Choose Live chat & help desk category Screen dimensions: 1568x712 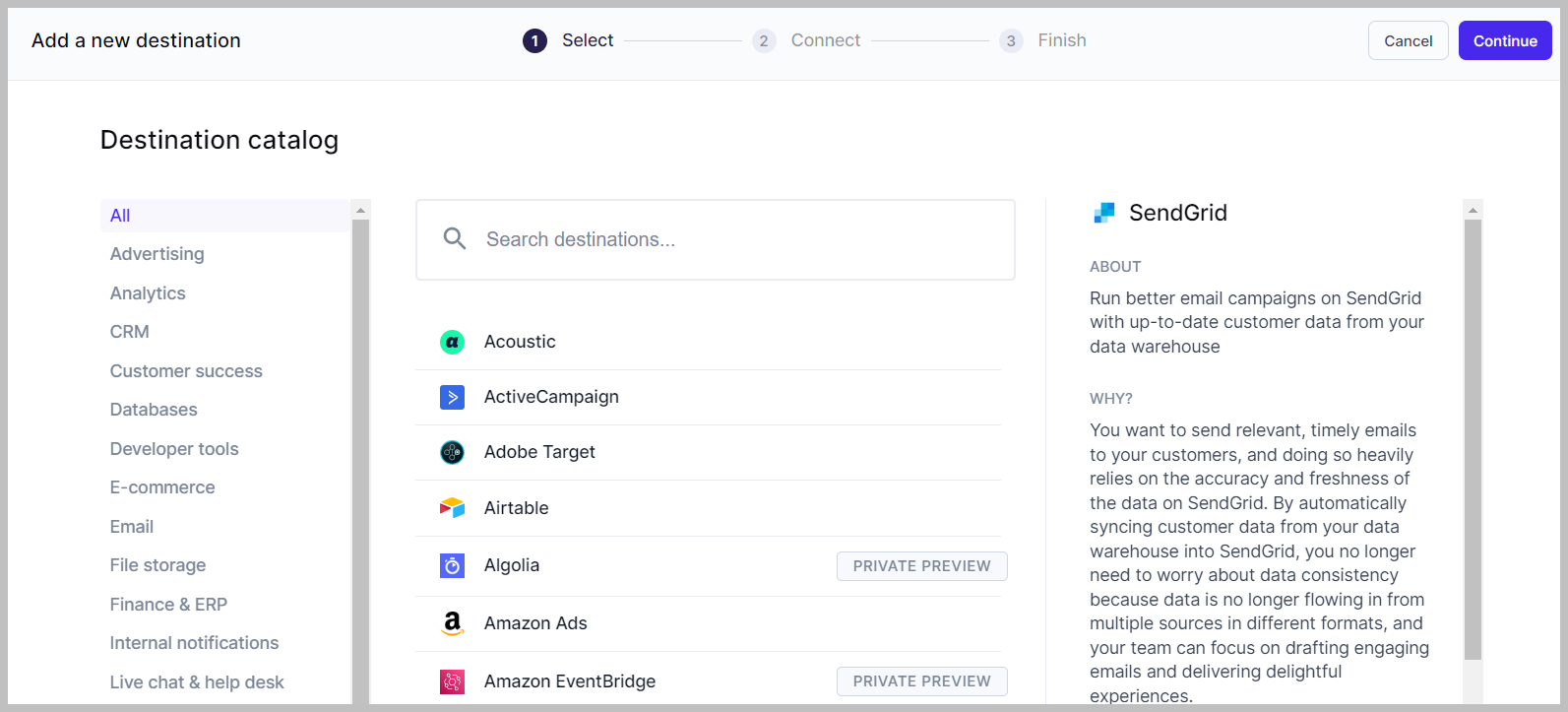[197, 682]
